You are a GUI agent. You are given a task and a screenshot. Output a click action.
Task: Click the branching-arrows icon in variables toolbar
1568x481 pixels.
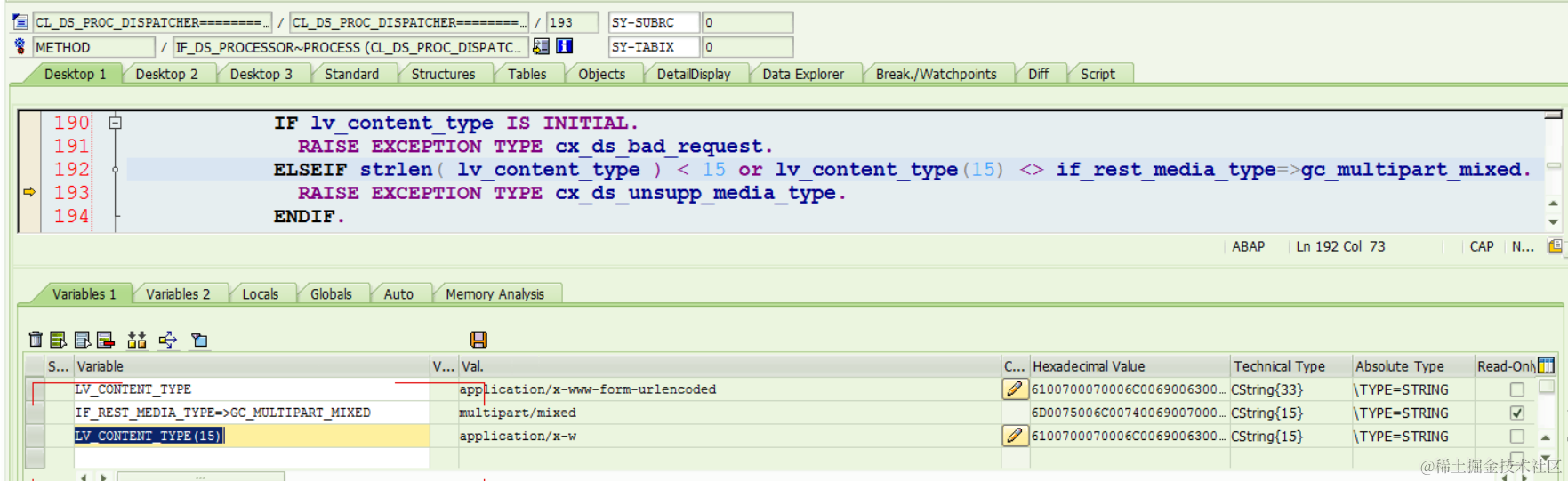click(168, 340)
